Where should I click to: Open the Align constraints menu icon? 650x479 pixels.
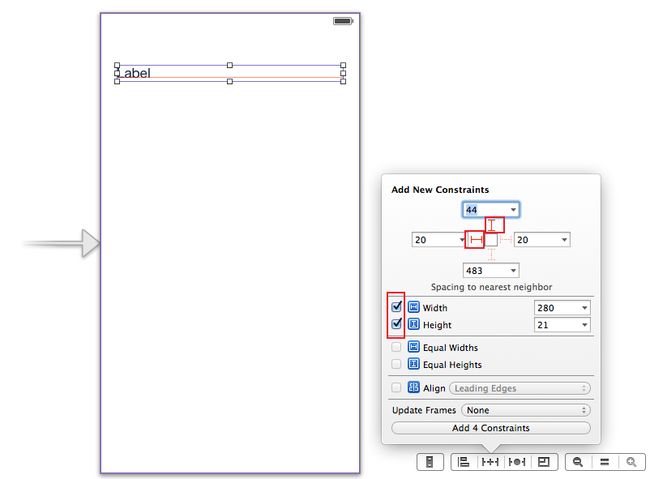coord(463,462)
